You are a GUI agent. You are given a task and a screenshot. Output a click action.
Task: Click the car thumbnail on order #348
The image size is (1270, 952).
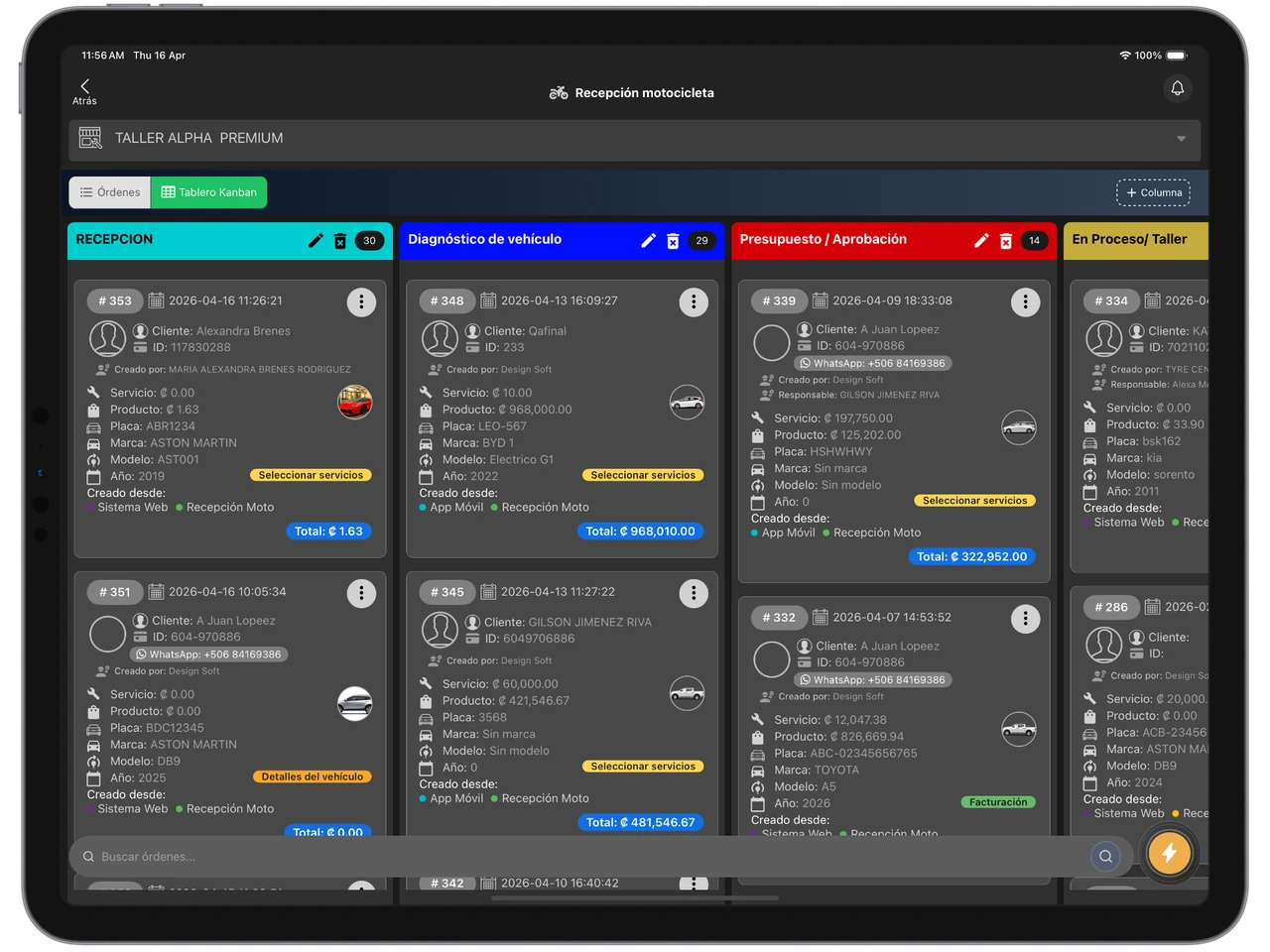coord(687,403)
